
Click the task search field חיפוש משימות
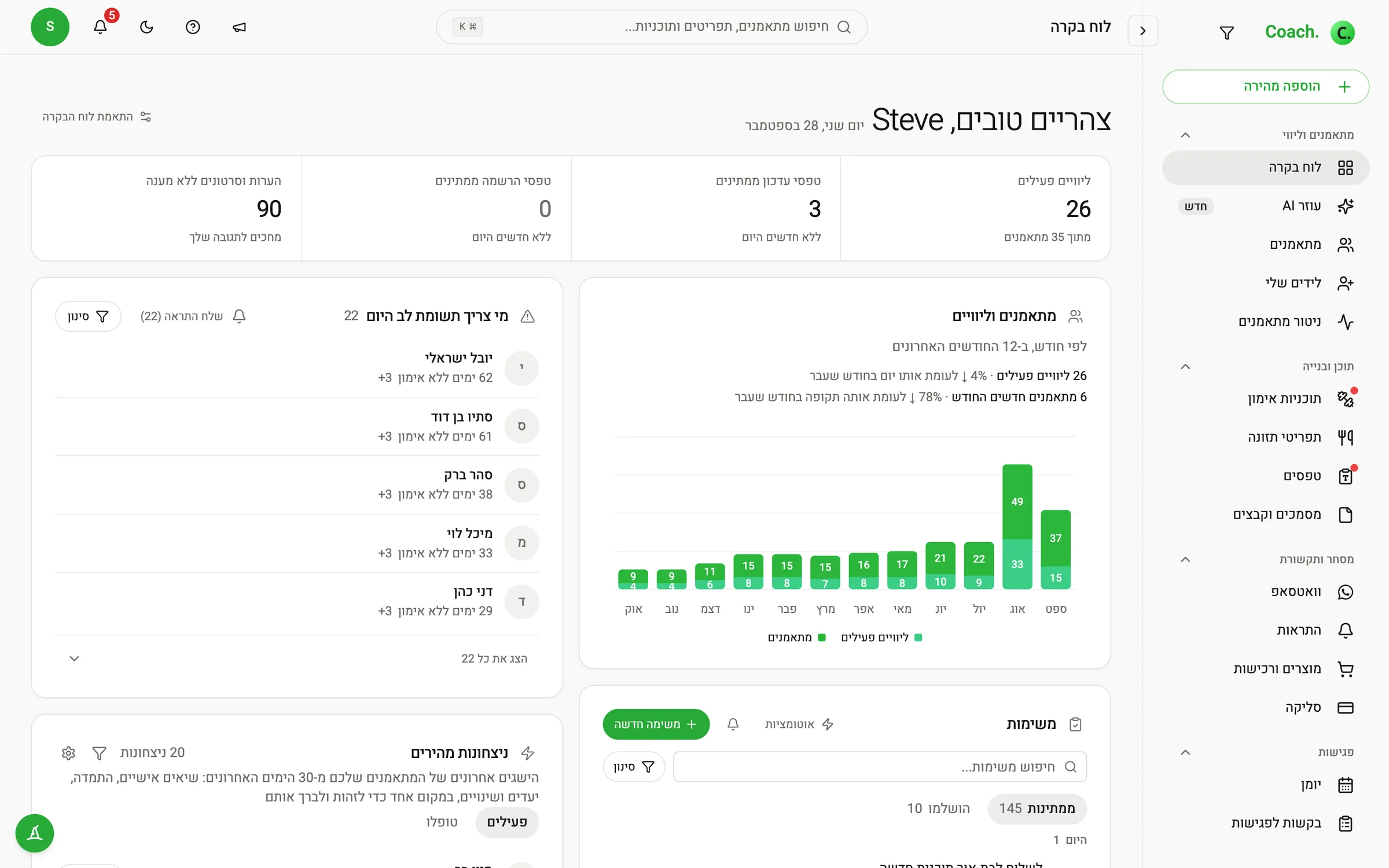click(880, 767)
